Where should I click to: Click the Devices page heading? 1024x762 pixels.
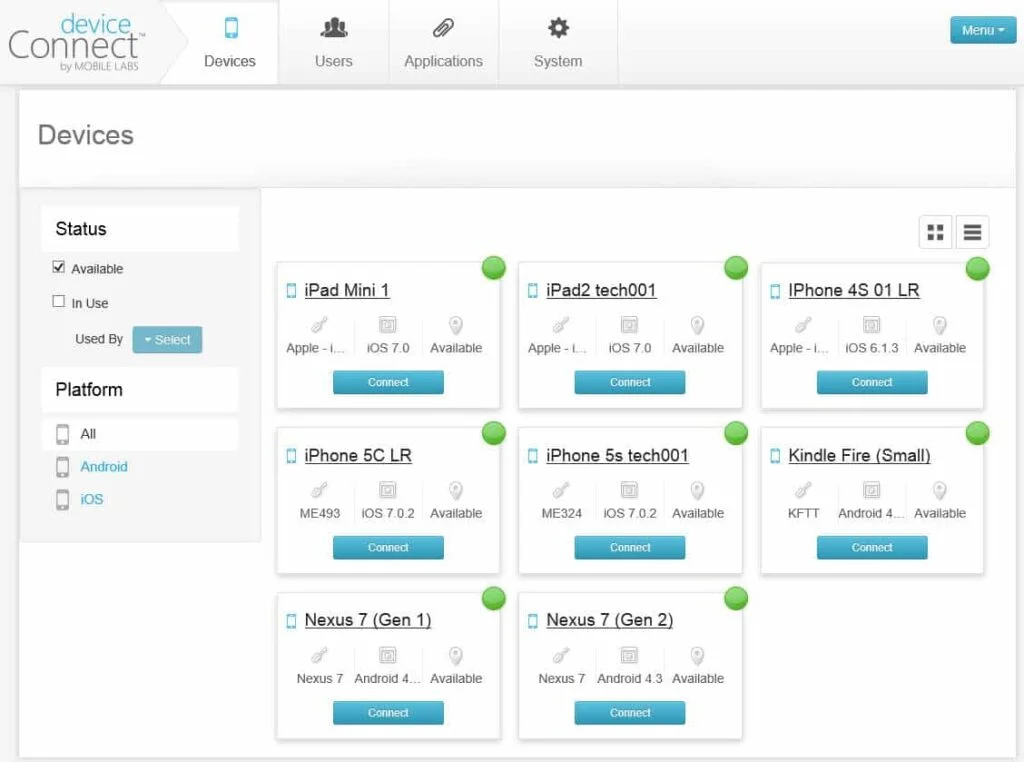pyautogui.click(x=86, y=135)
